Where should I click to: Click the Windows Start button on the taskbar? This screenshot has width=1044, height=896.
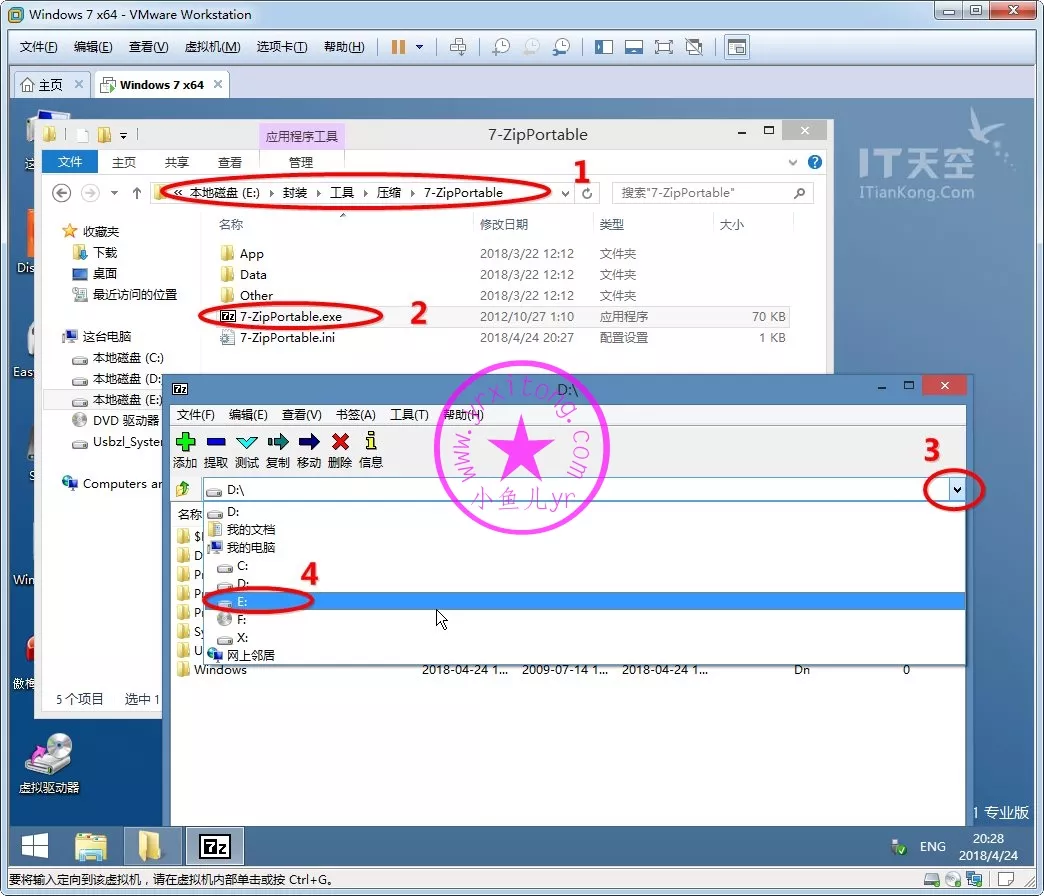coord(35,847)
